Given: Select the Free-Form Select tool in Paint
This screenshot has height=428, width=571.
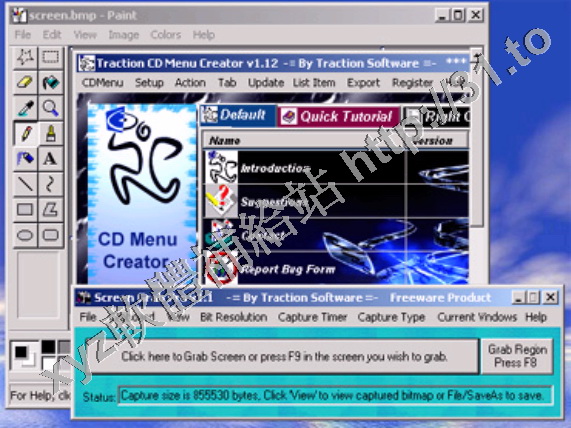Looking at the screenshot, I should (25, 58).
